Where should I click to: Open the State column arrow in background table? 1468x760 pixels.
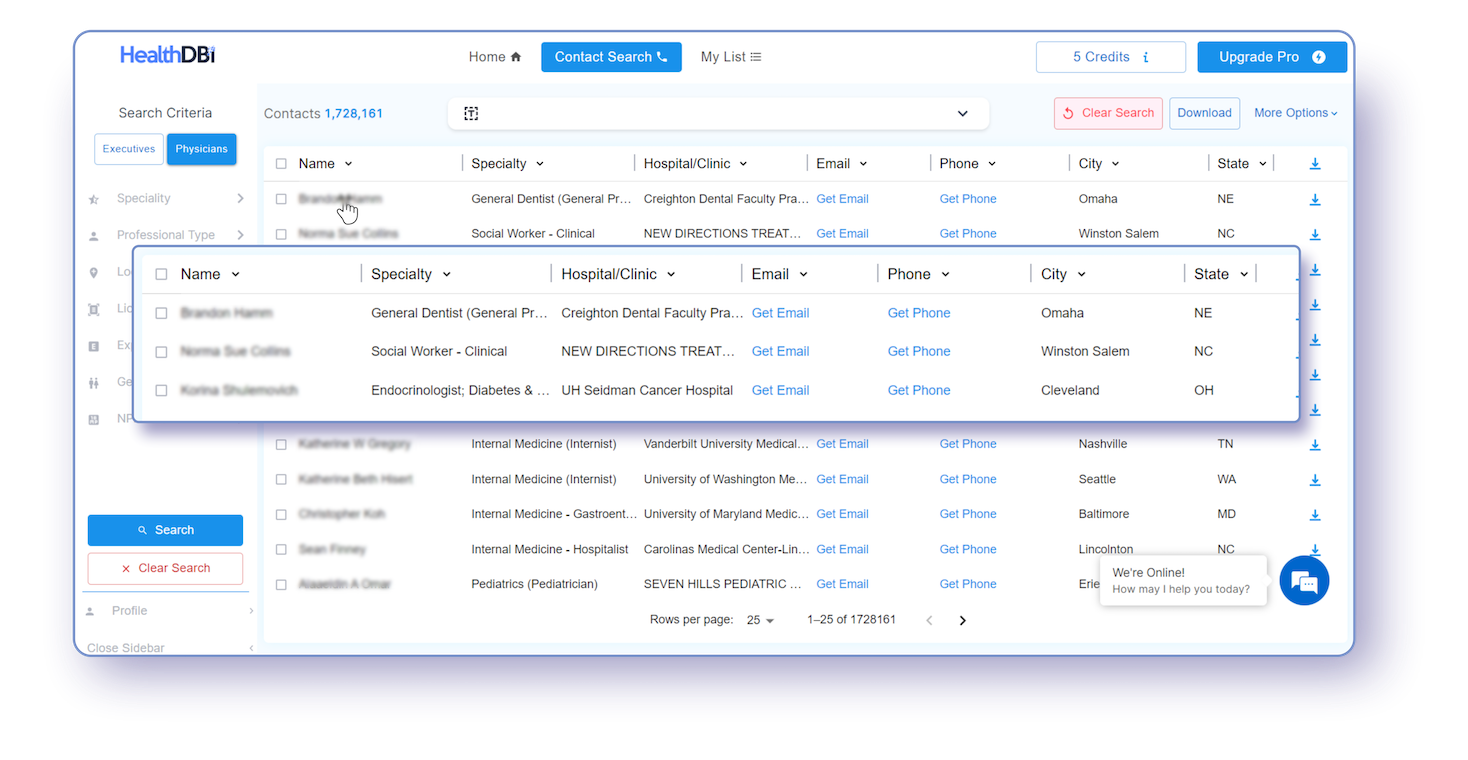click(1263, 164)
